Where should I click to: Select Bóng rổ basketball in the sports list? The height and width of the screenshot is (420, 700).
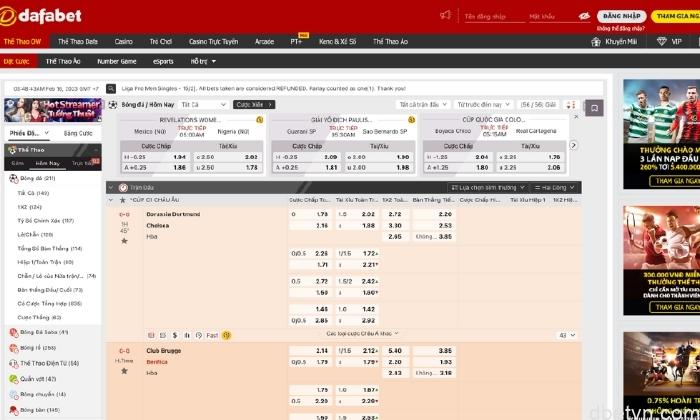point(38,348)
